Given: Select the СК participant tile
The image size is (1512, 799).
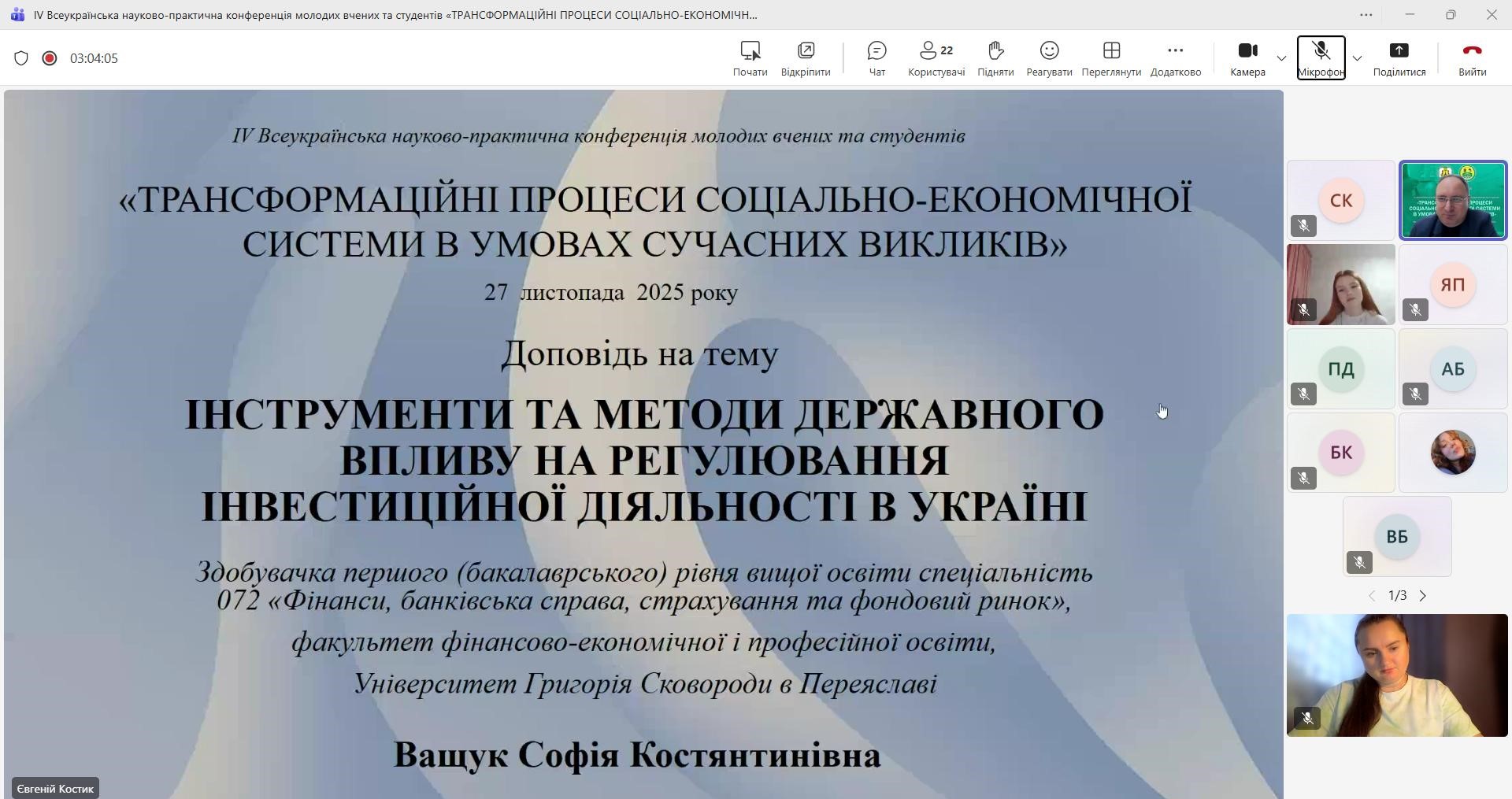Looking at the screenshot, I should pos(1340,200).
